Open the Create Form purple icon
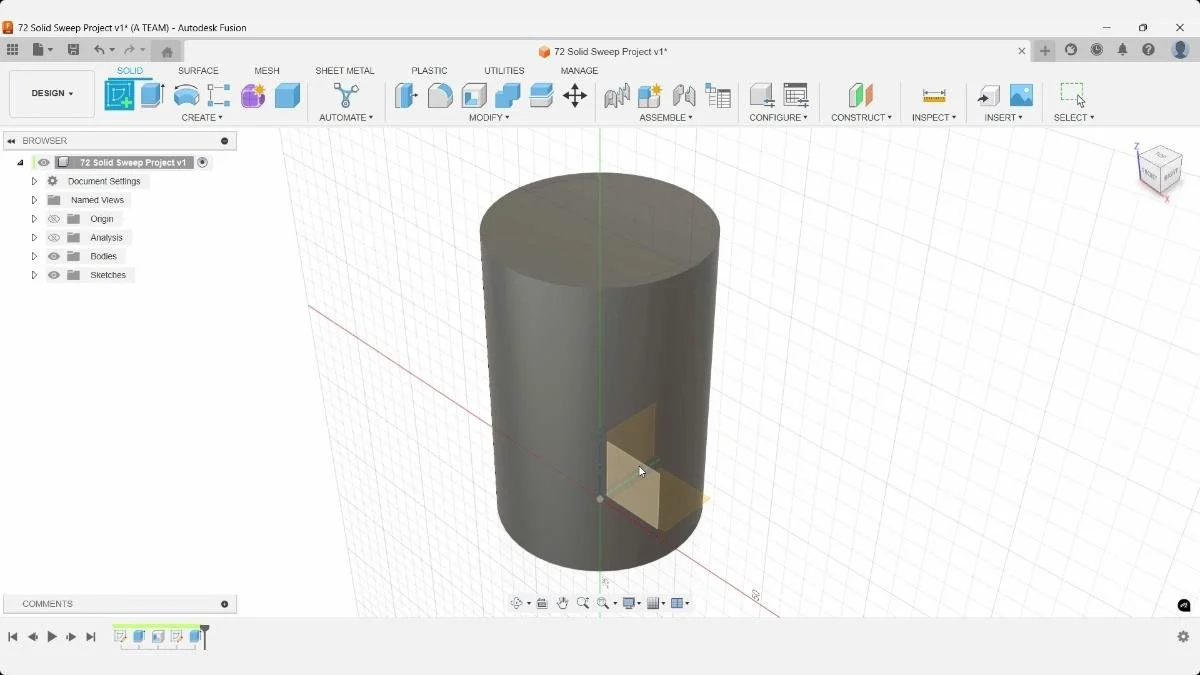 [253, 95]
